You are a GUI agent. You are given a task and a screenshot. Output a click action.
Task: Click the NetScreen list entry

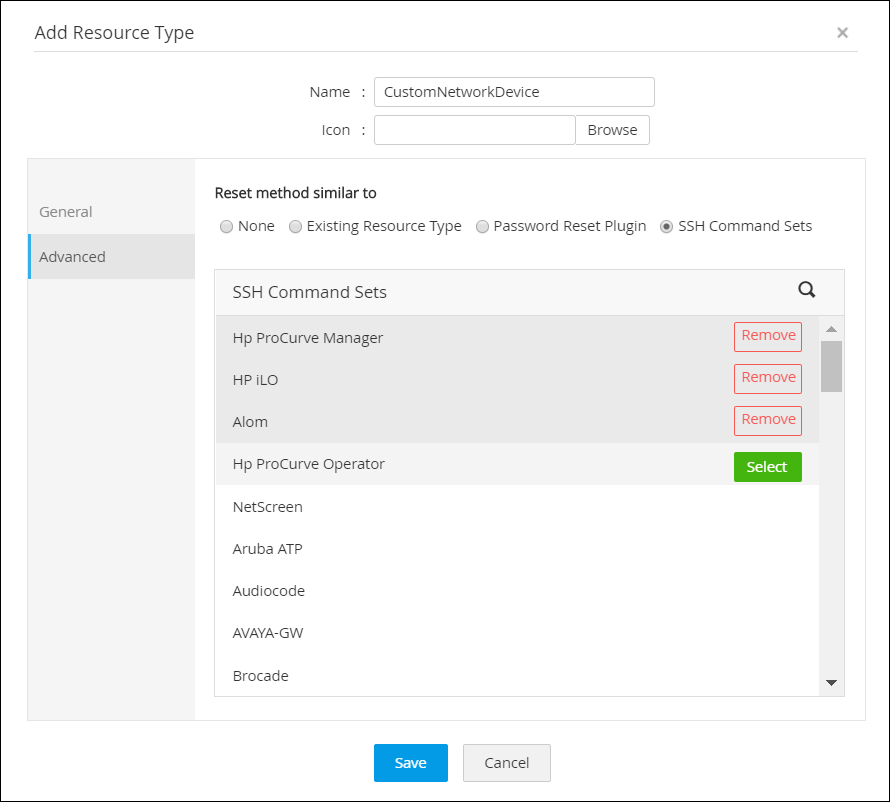pos(267,507)
